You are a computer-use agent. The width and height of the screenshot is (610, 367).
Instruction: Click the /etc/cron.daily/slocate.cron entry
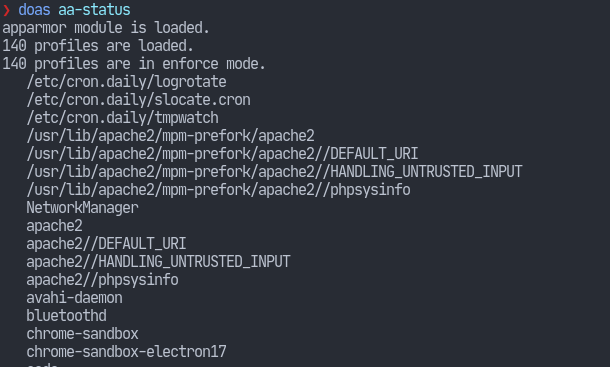click(138, 100)
